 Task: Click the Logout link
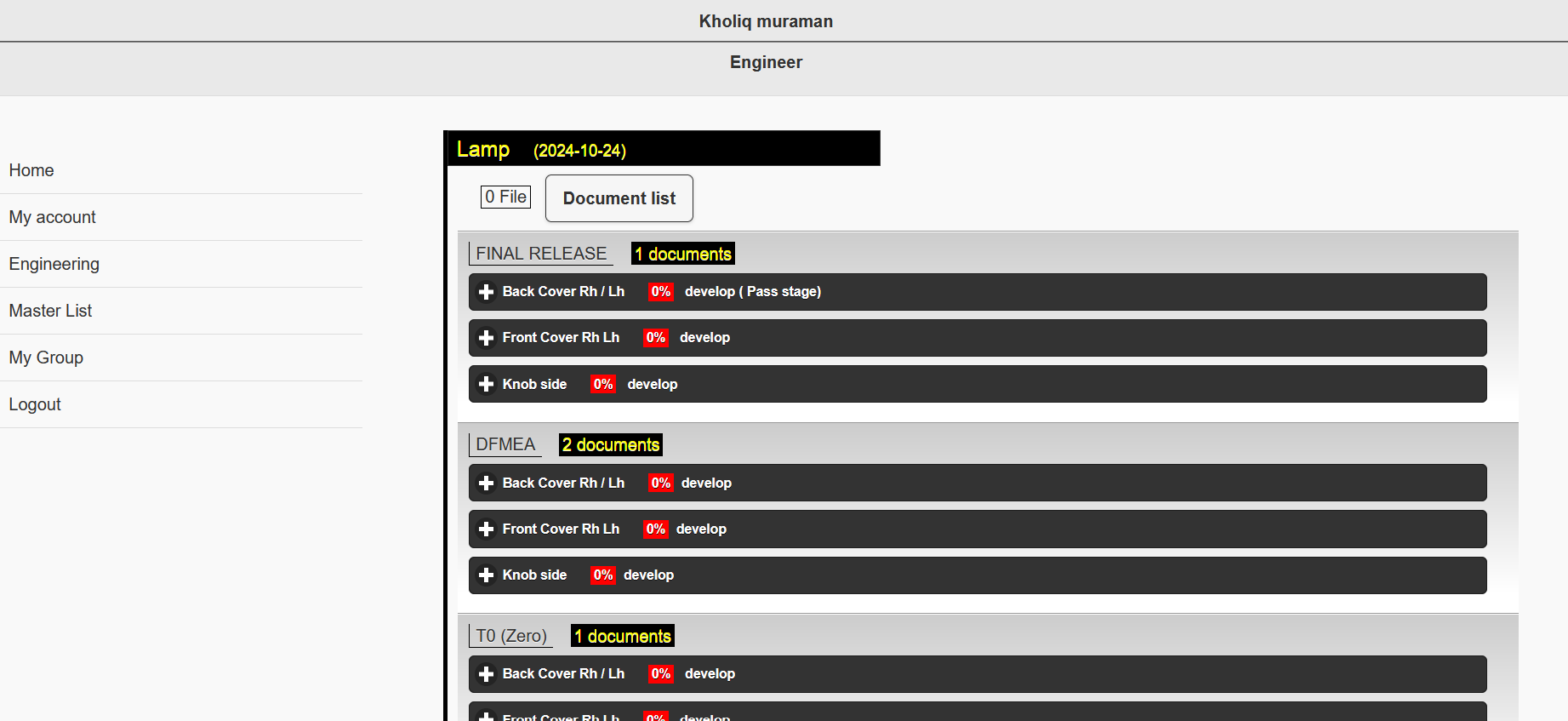click(35, 404)
